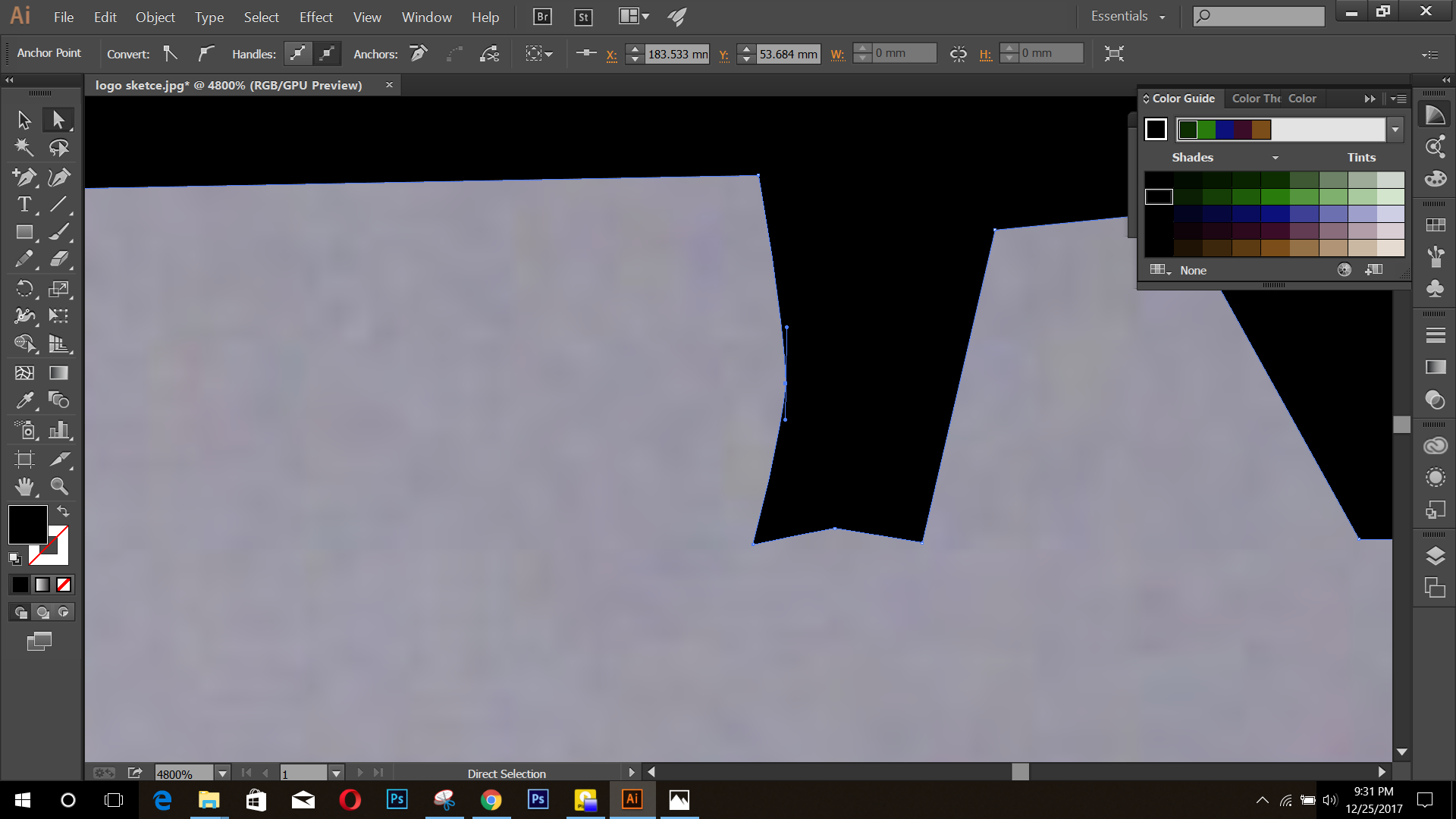The width and height of the screenshot is (1456, 819).
Task: Select the Selection tool (black arrow)
Action: click(24, 120)
